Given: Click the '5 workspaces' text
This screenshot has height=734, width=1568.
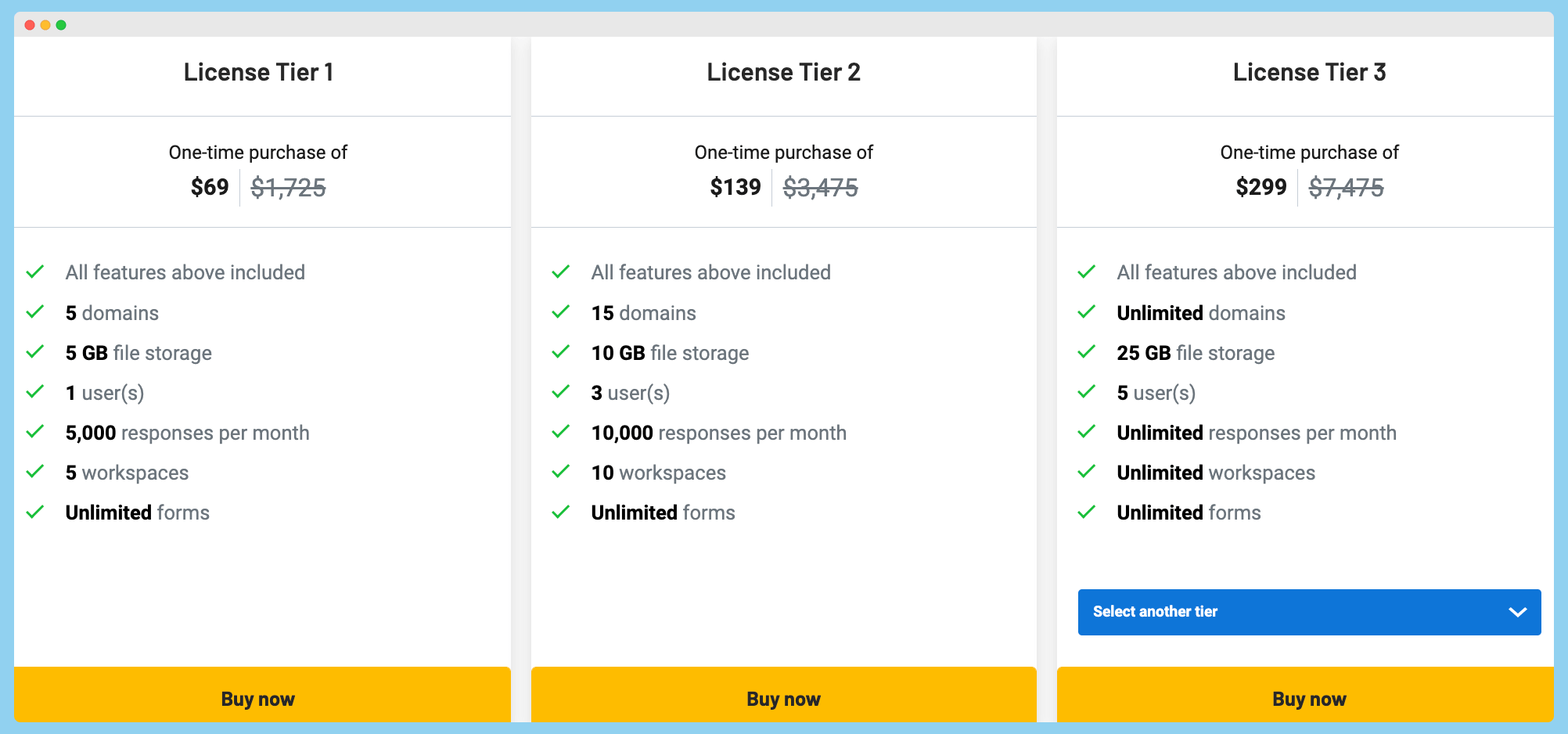Looking at the screenshot, I should 127,473.
